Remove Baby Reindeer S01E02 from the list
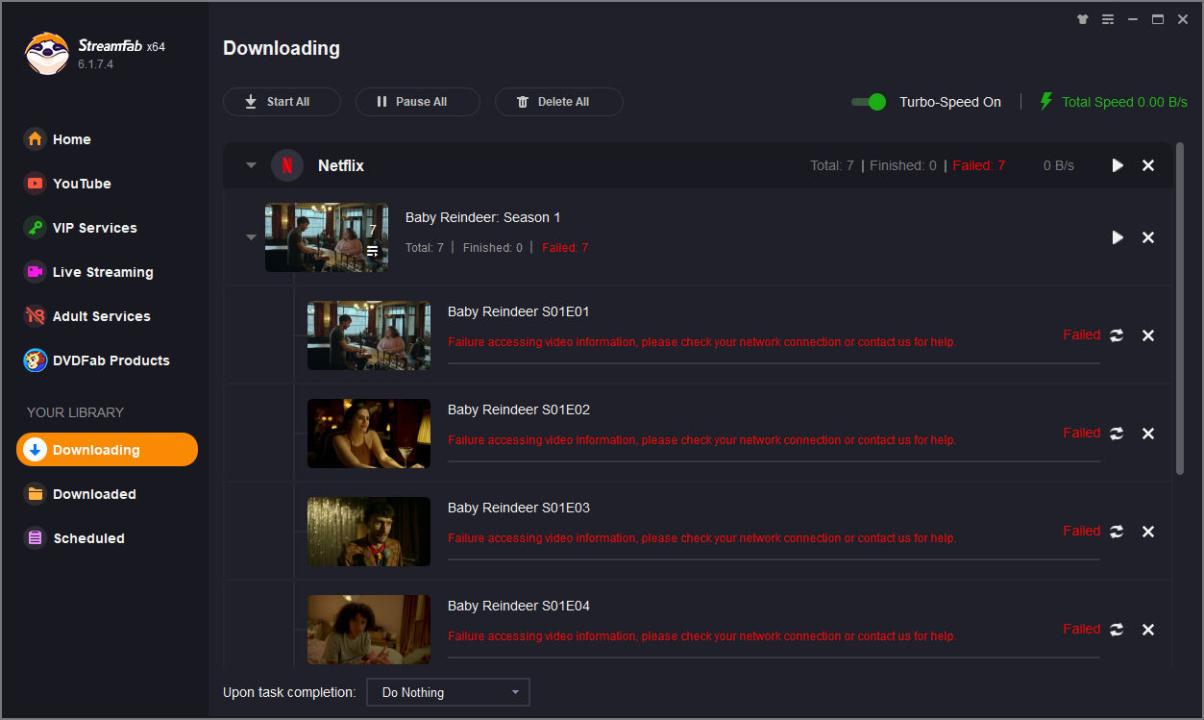Image resolution: width=1204 pixels, height=720 pixels. point(1148,434)
